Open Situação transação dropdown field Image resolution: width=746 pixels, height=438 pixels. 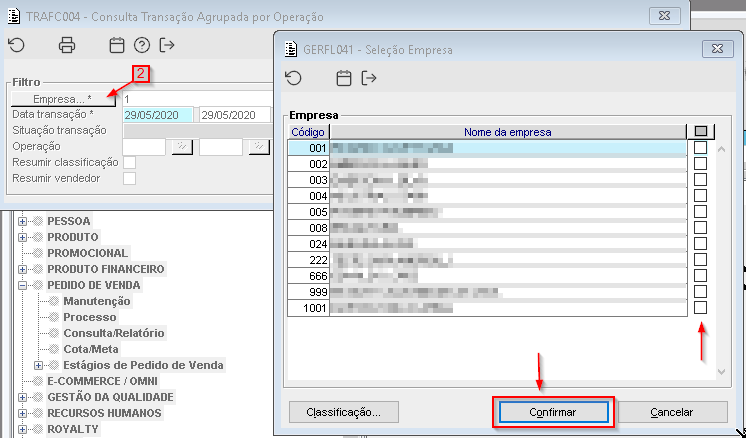point(198,131)
